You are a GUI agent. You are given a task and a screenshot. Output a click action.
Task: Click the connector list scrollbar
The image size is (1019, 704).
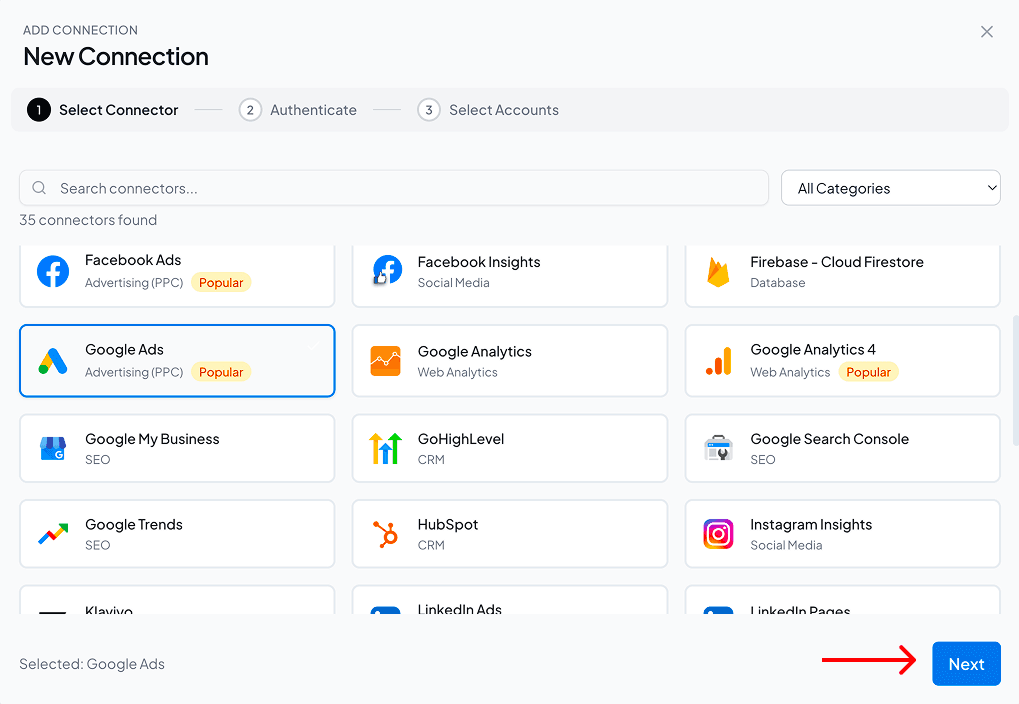tap(1015, 380)
